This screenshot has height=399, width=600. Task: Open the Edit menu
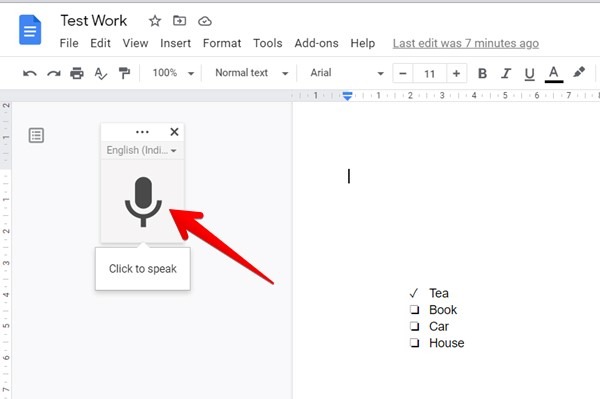(100, 43)
